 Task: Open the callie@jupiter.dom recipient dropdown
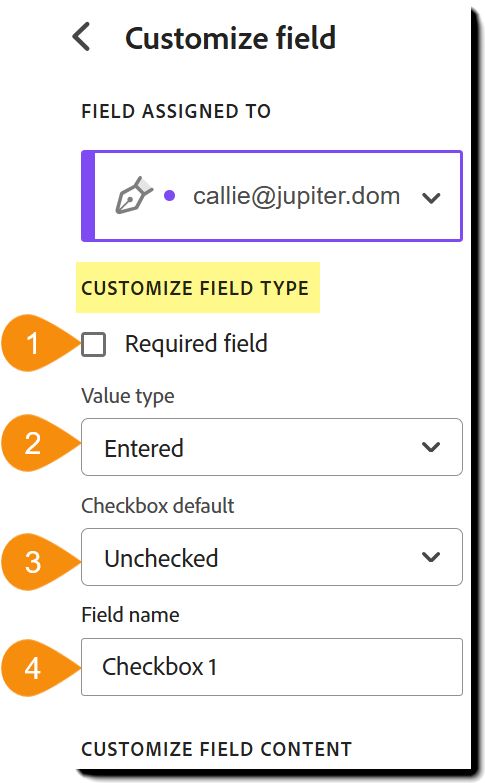coord(272,196)
